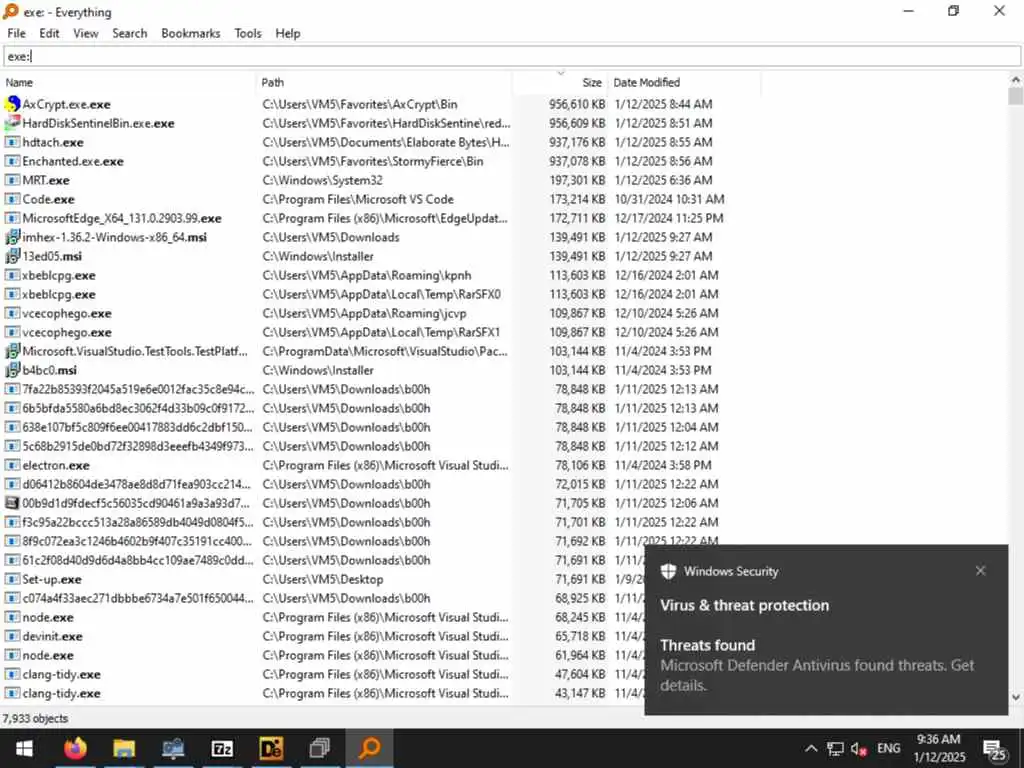Select xbeblcpg.exe in Roaming\kpnh path
Screen dimensions: 1024x768
click(x=59, y=275)
